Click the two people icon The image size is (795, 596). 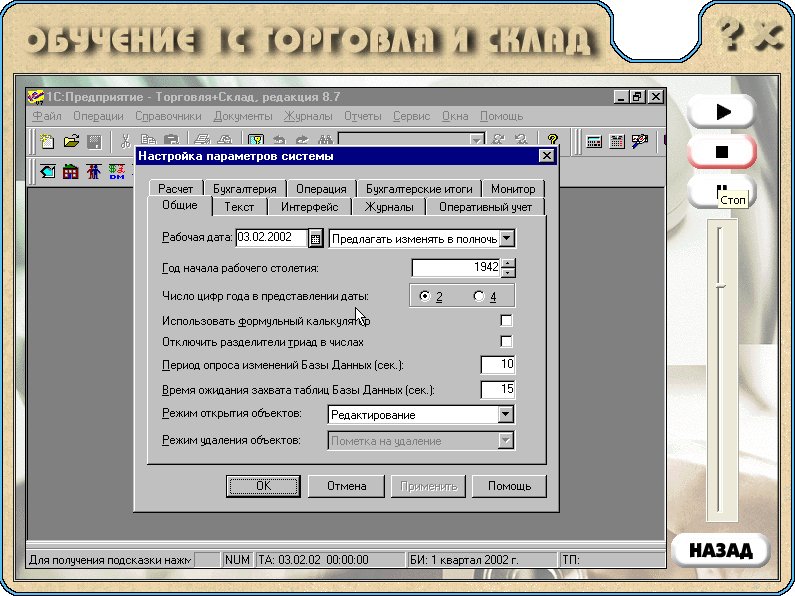94,171
